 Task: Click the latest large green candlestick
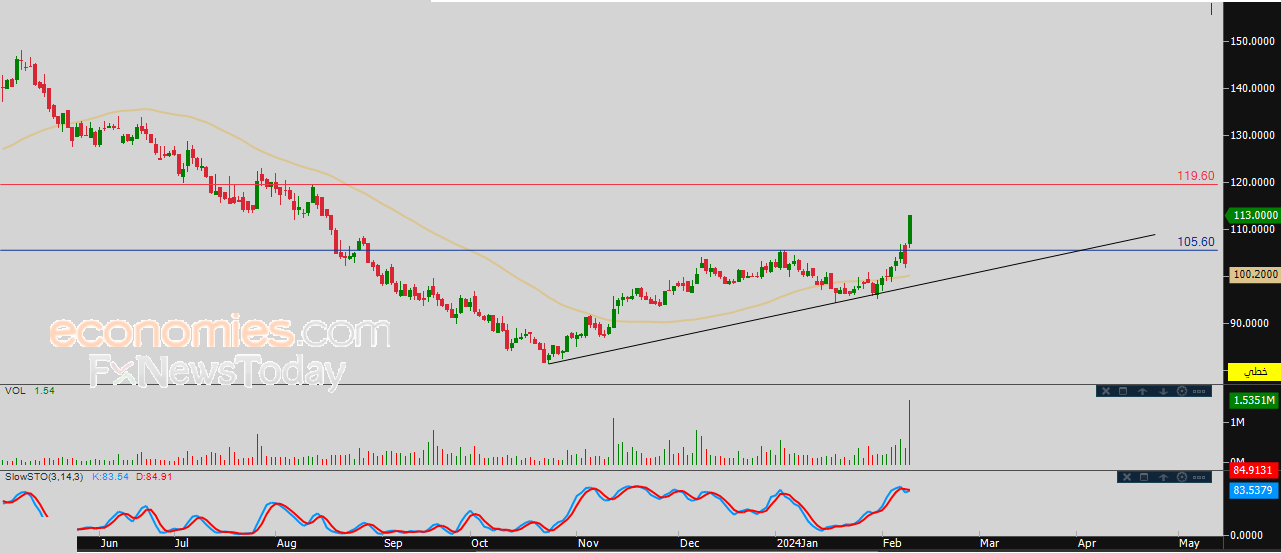910,230
